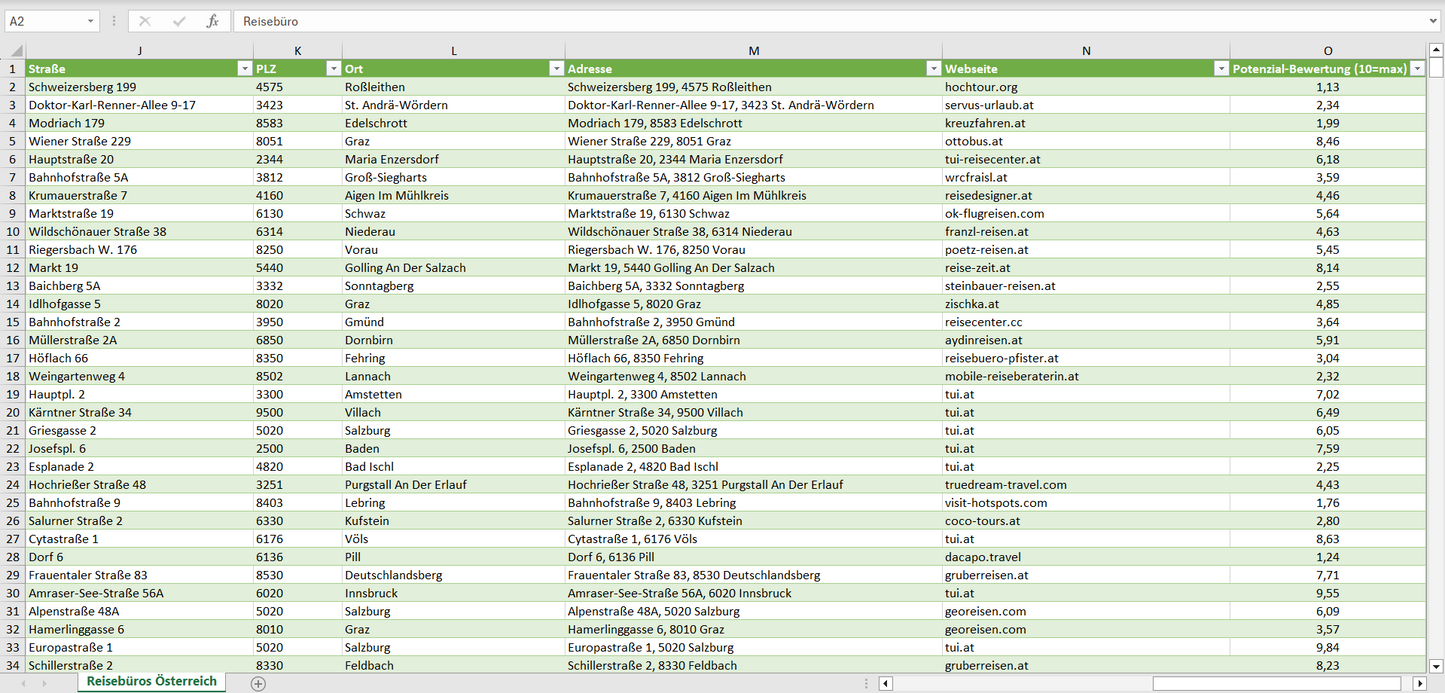Click the vertical scrollbar down arrow
This screenshot has width=1445, height=693.
click(x=1436, y=665)
